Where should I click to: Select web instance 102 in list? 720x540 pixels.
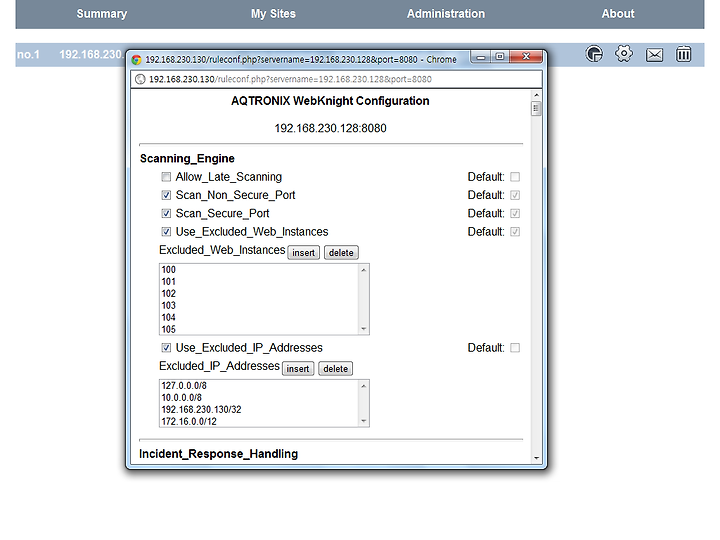pyautogui.click(x=260, y=294)
